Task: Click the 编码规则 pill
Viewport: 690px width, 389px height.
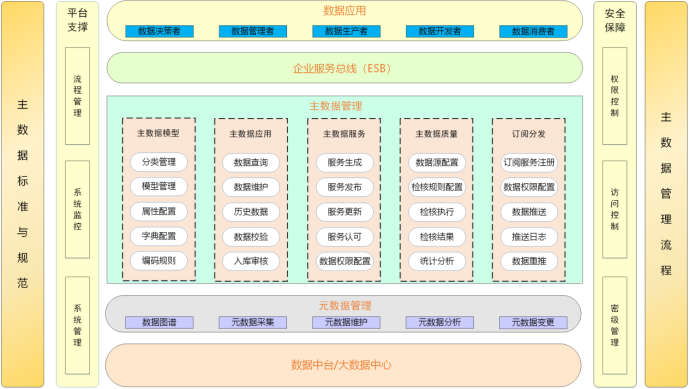Action: point(159,261)
